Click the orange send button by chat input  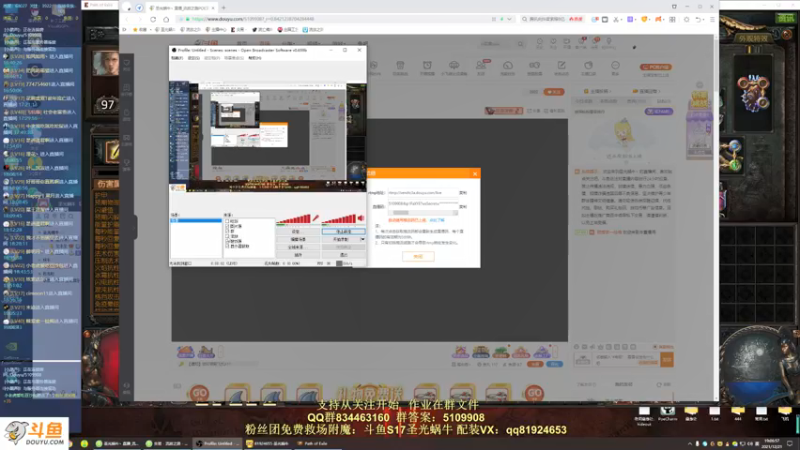[667, 360]
